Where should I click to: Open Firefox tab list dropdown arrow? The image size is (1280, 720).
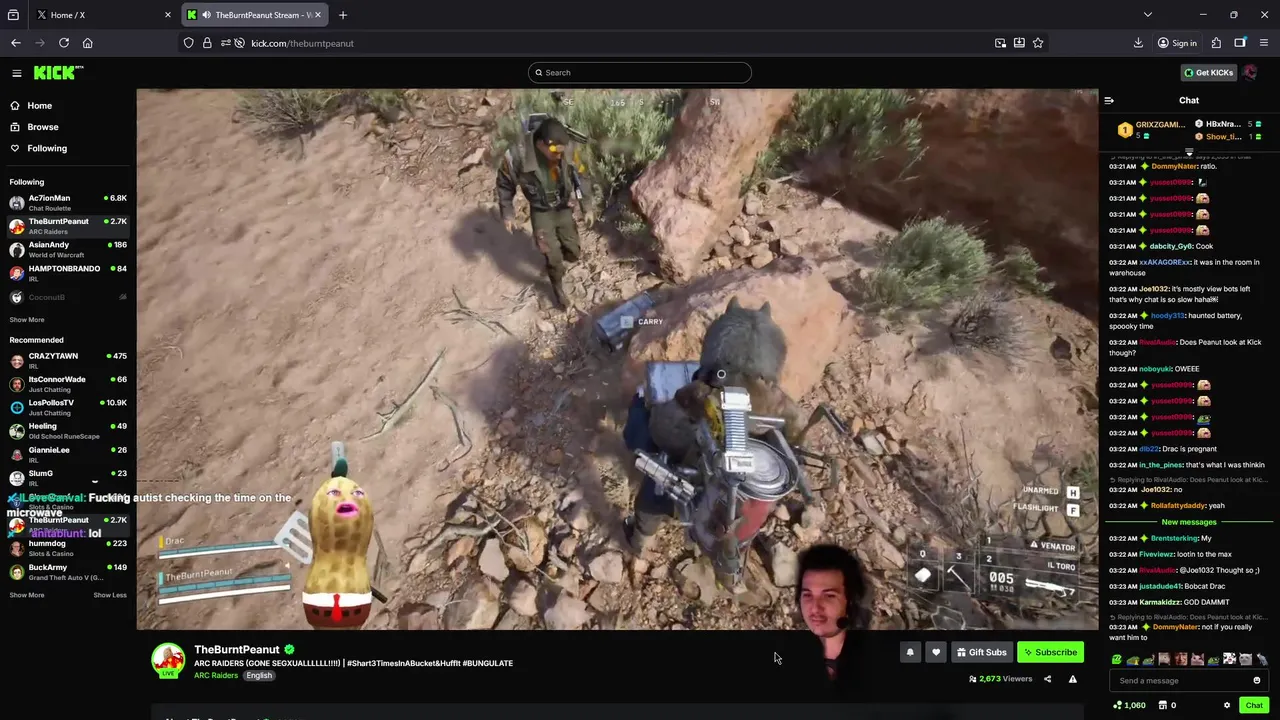(1148, 15)
